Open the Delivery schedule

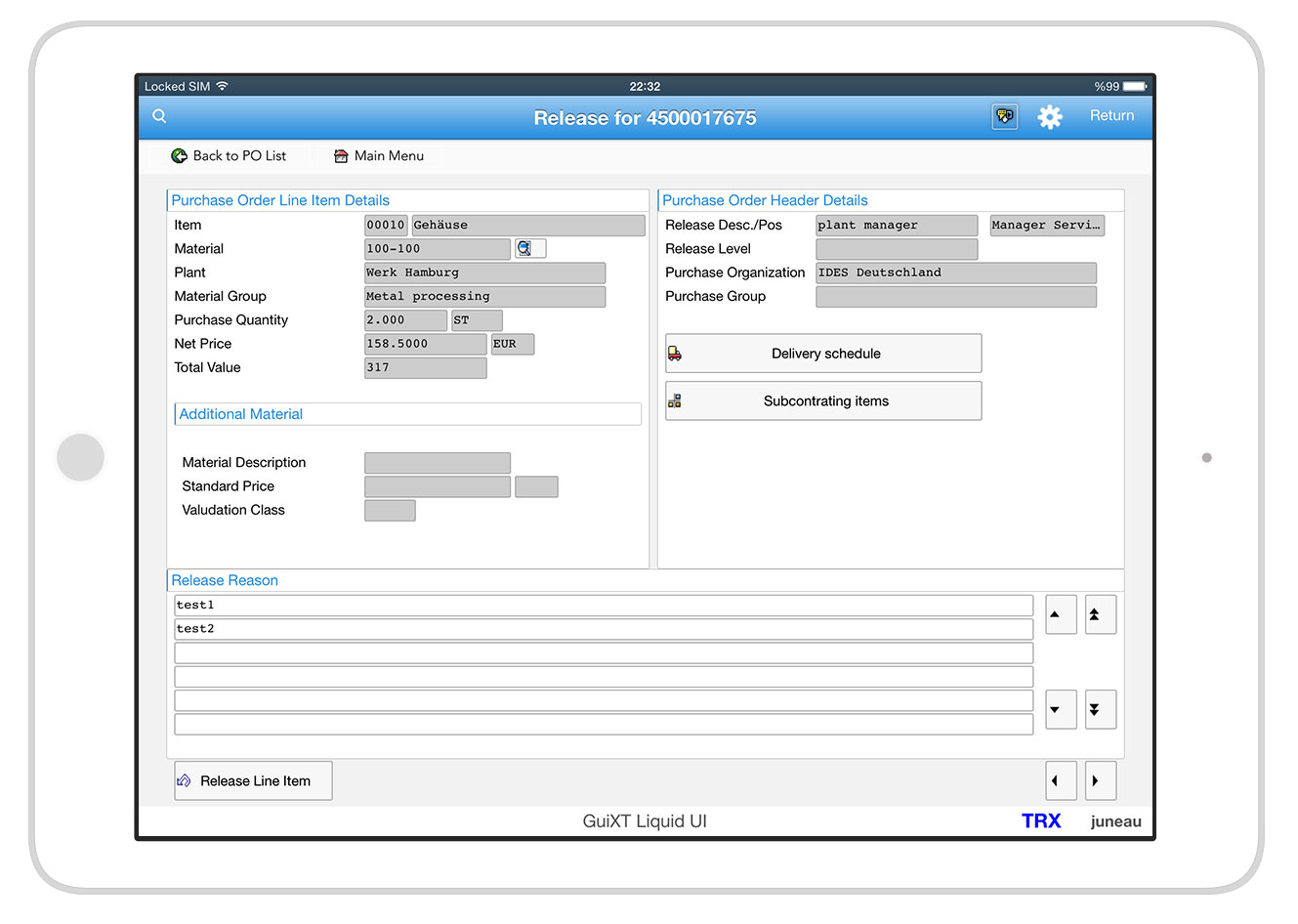pyautogui.click(x=823, y=354)
